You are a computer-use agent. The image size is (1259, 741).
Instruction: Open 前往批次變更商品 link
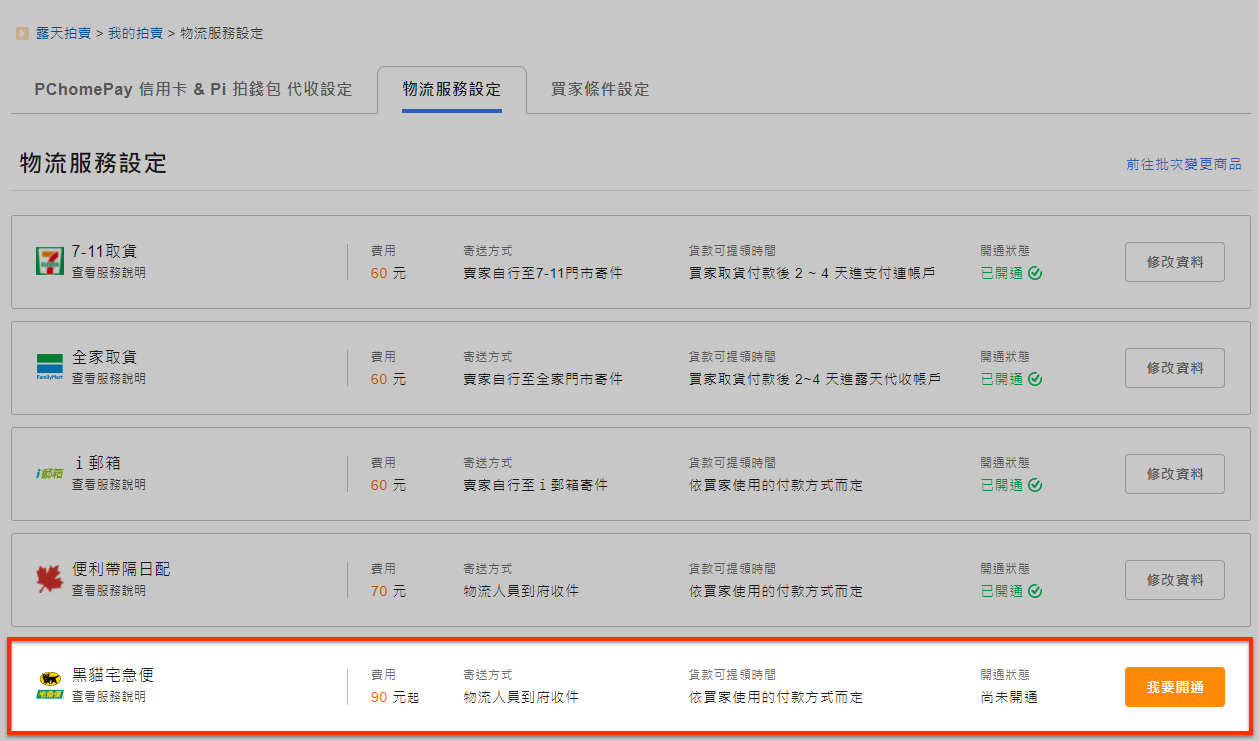click(1183, 164)
